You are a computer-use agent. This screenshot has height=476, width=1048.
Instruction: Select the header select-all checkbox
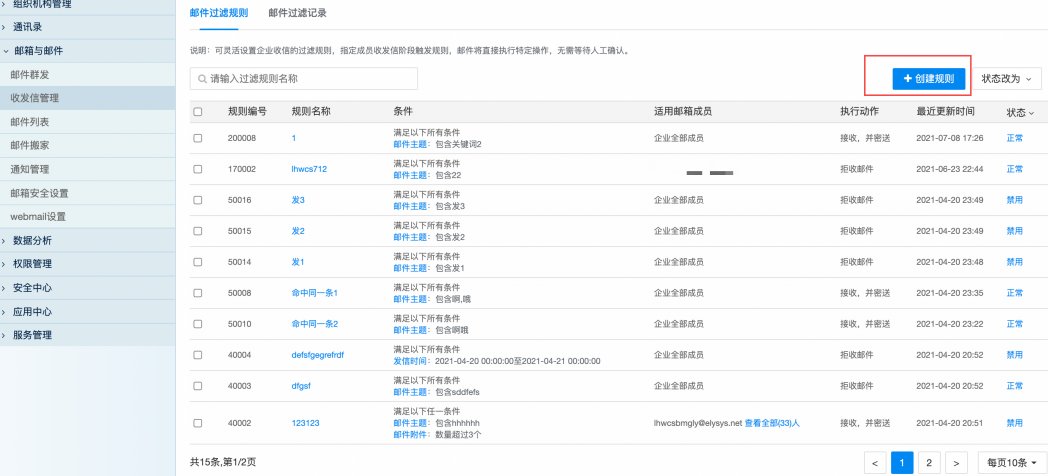click(198, 112)
